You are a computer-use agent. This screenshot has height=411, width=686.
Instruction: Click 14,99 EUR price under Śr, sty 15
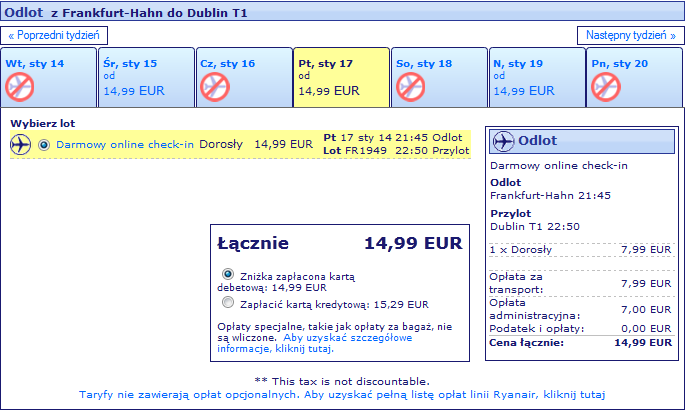click(x=134, y=91)
